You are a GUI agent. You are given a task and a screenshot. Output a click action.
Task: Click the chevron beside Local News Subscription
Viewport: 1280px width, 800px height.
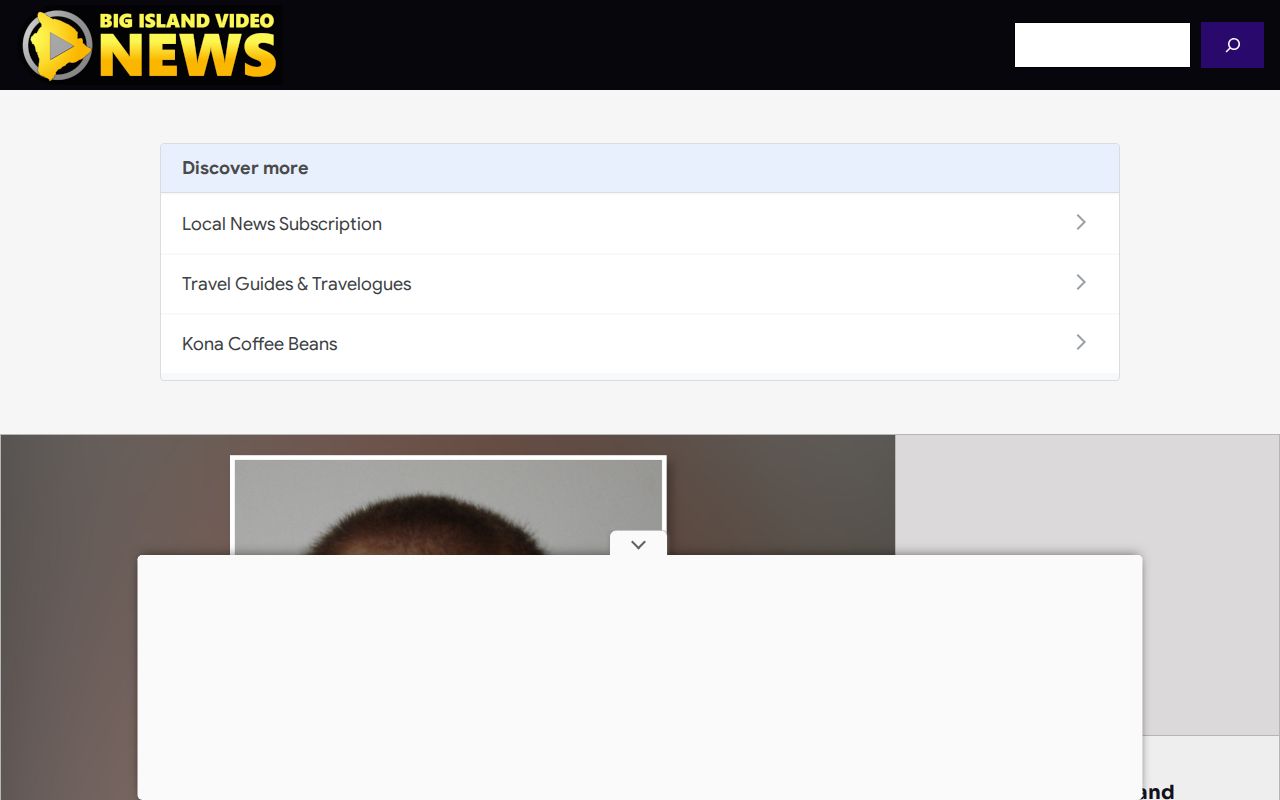[x=1081, y=222]
